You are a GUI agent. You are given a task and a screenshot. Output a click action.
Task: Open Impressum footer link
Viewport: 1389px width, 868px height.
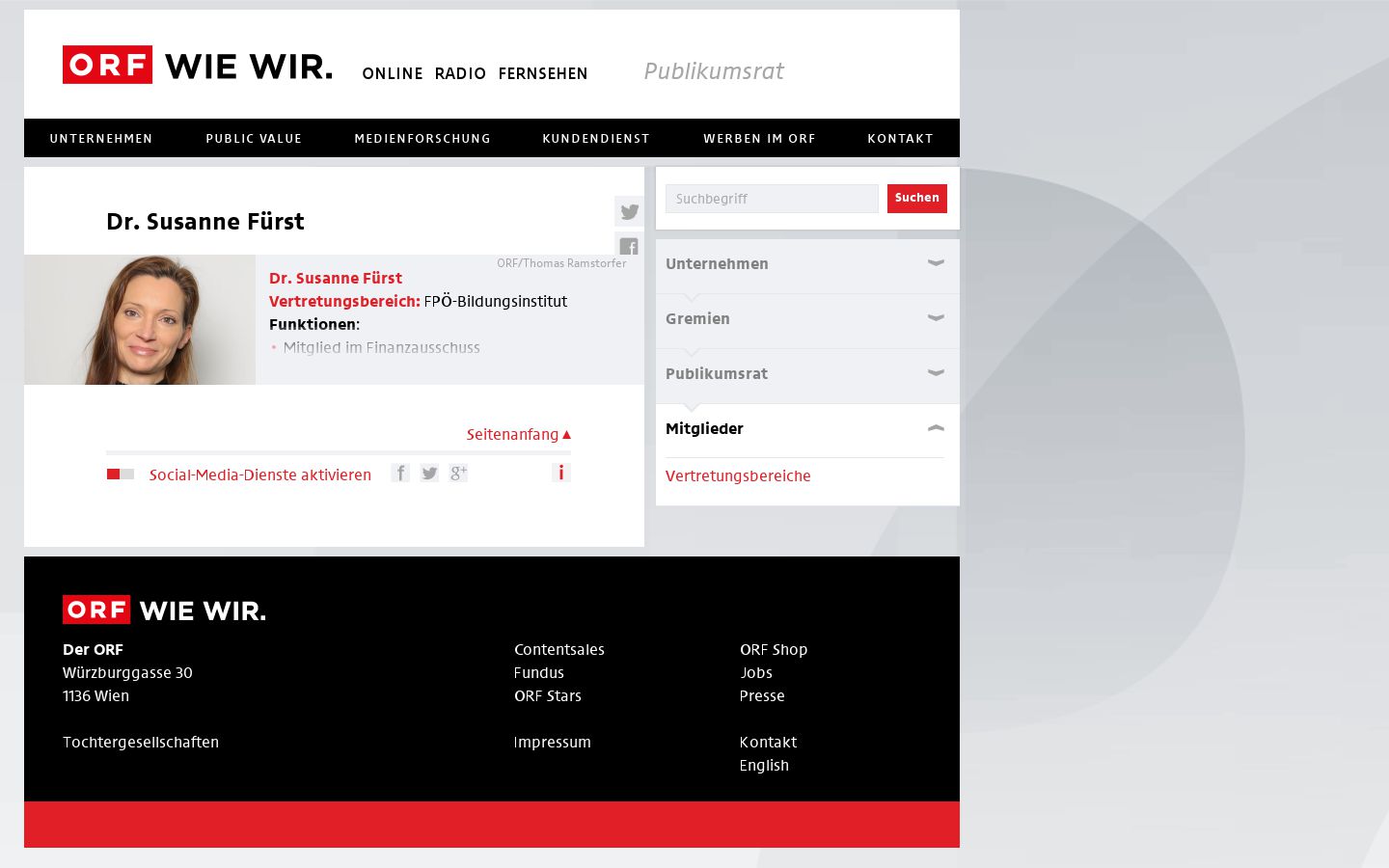(x=553, y=742)
